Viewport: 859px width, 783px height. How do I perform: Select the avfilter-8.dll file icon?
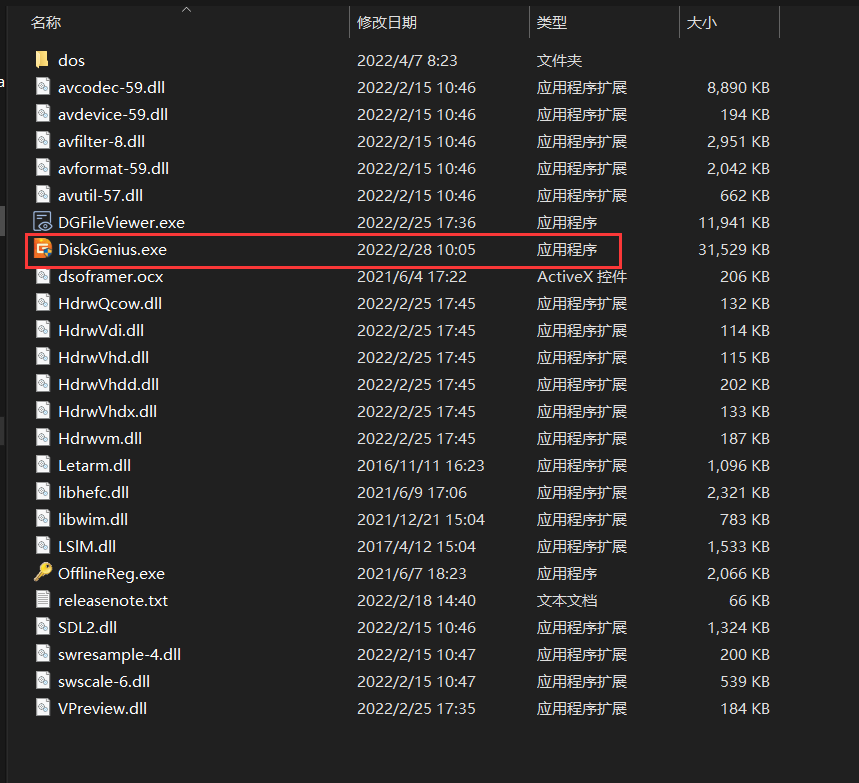point(43,141)
